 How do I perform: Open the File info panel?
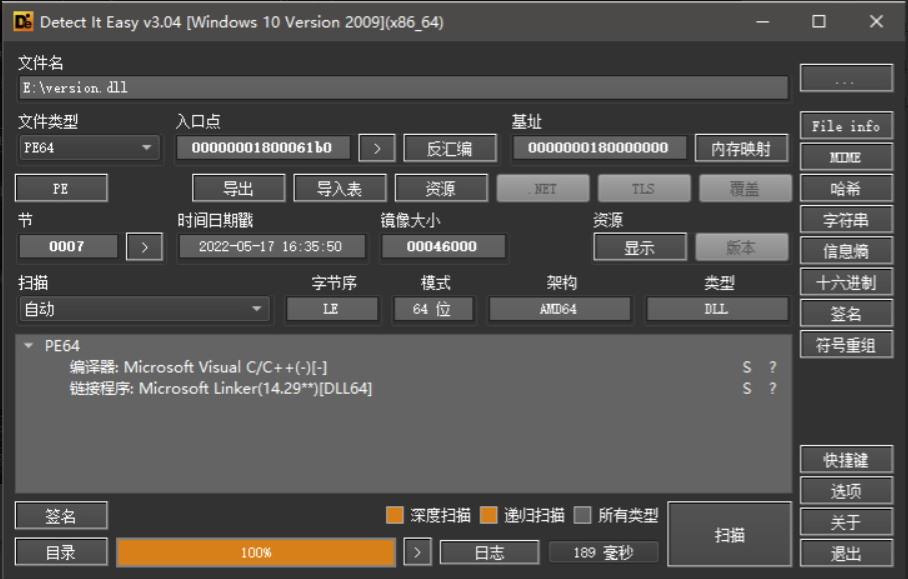pos(846,126)
